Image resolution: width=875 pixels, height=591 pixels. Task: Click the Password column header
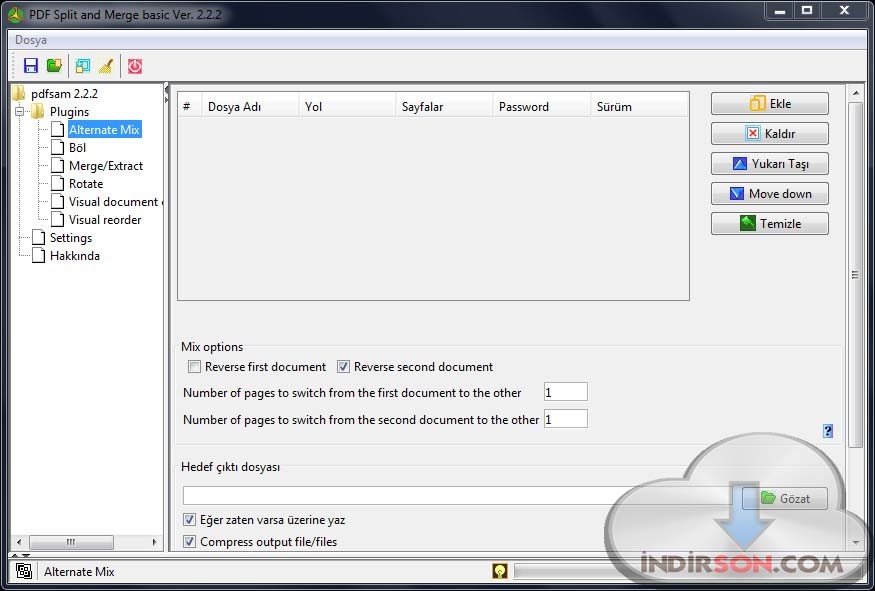(541, 107)
